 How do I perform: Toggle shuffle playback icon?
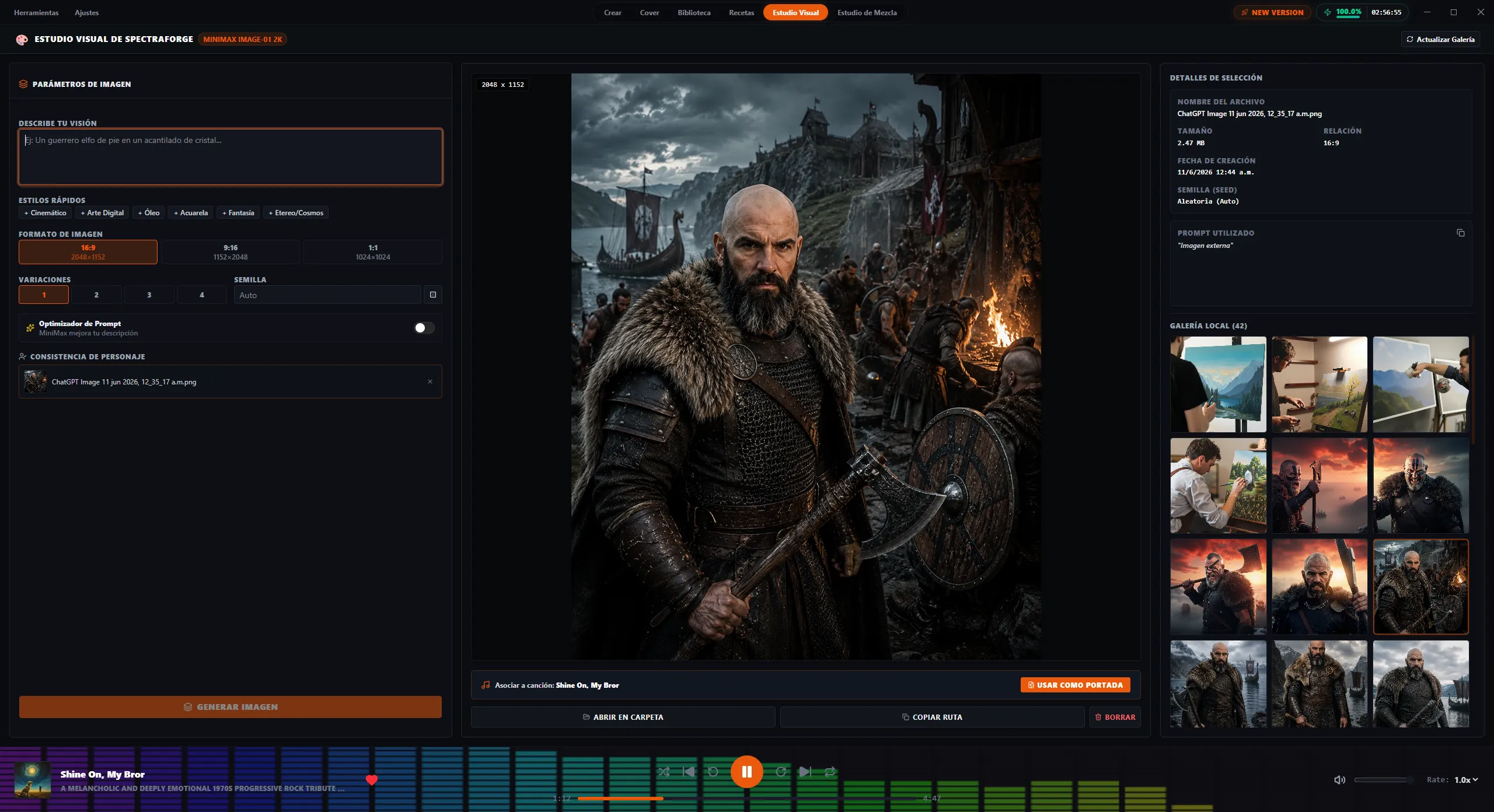[664, 772]
